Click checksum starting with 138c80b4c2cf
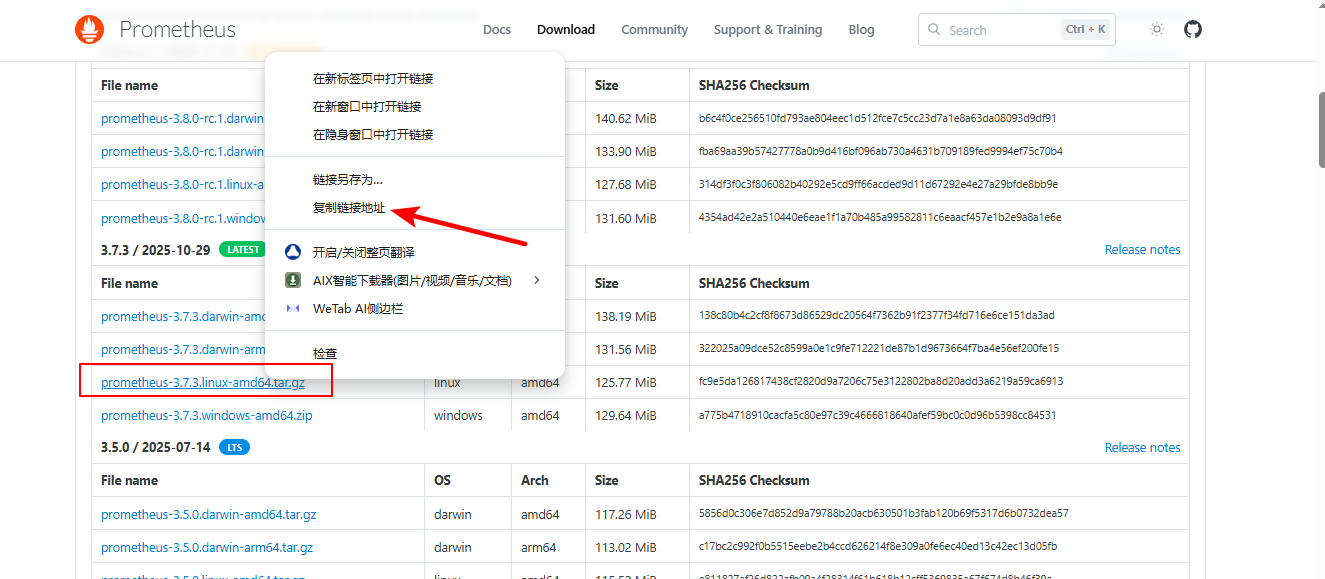This screenshot has width=1325, height=579. pyautogui.click(x=877, y=316)
